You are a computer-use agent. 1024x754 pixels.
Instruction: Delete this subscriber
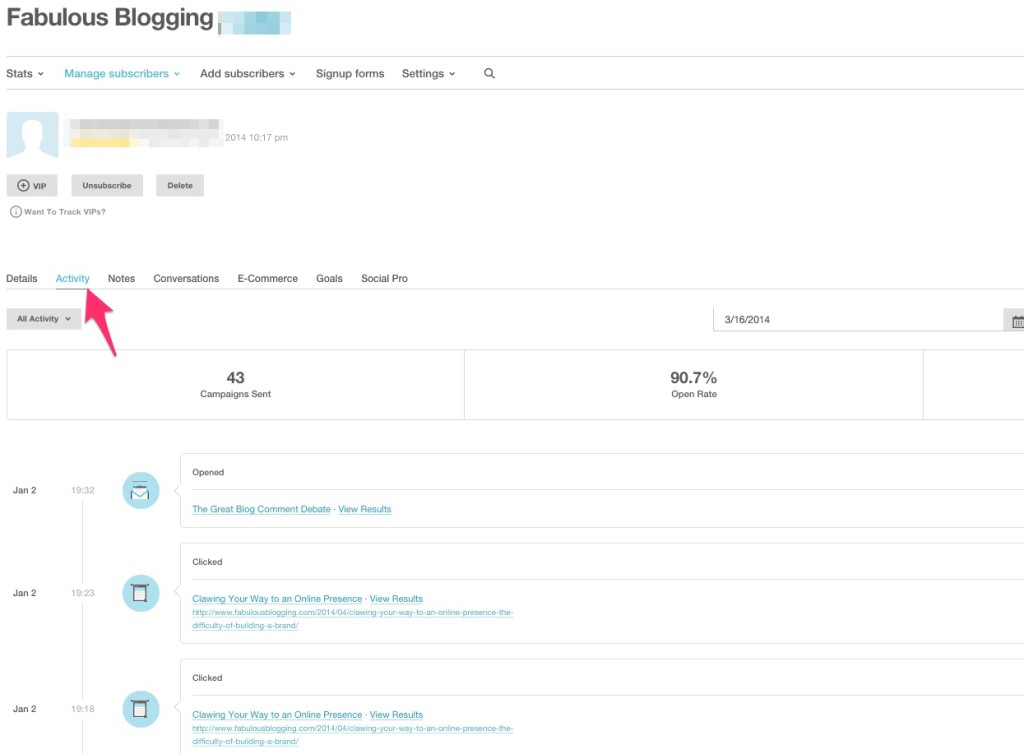(180, 185)
